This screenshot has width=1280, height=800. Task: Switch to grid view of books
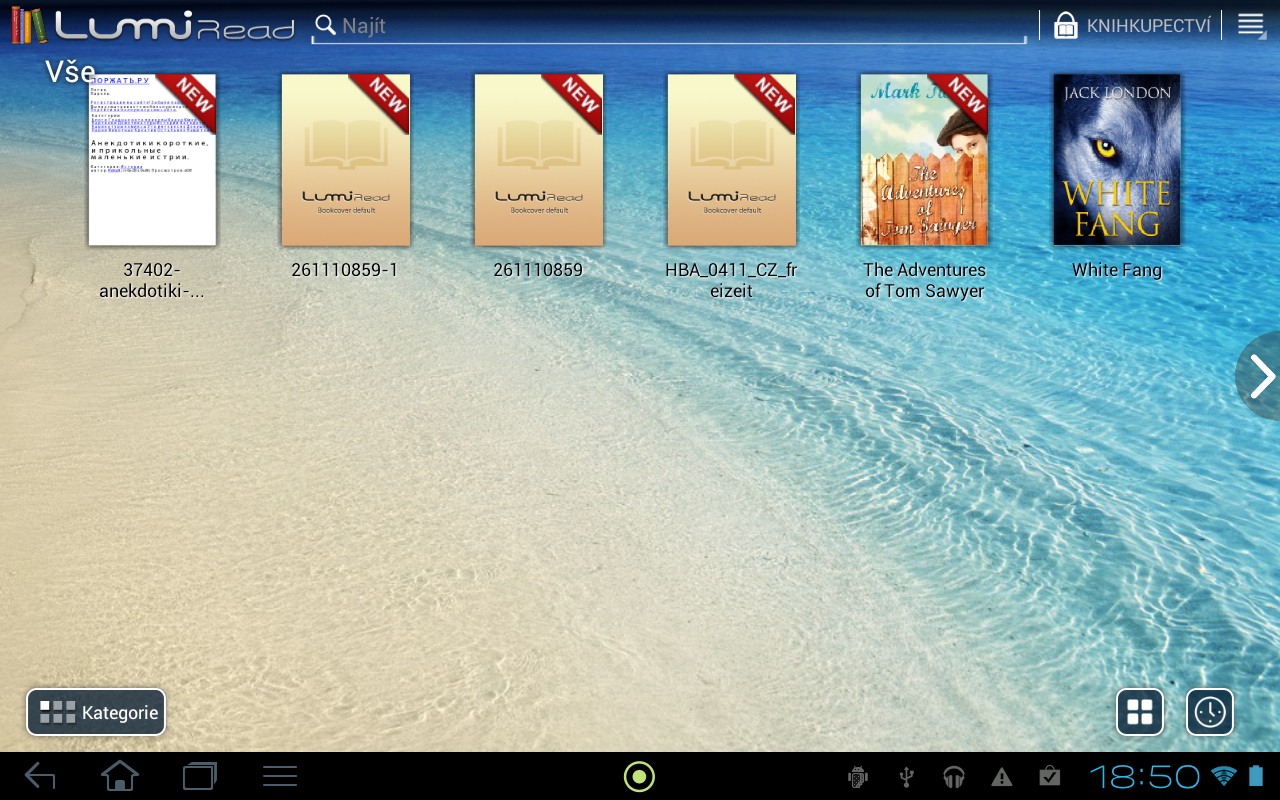point(1140,712)
